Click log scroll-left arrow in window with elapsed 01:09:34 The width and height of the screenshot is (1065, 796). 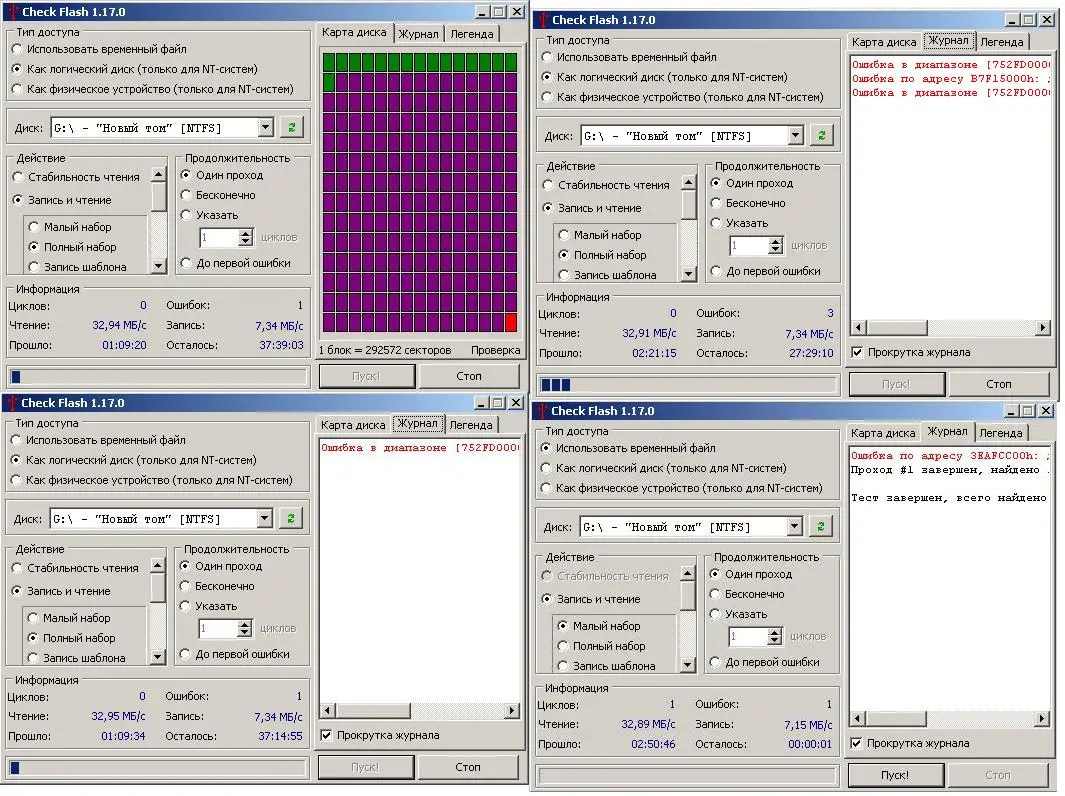(x=327, y=710)
